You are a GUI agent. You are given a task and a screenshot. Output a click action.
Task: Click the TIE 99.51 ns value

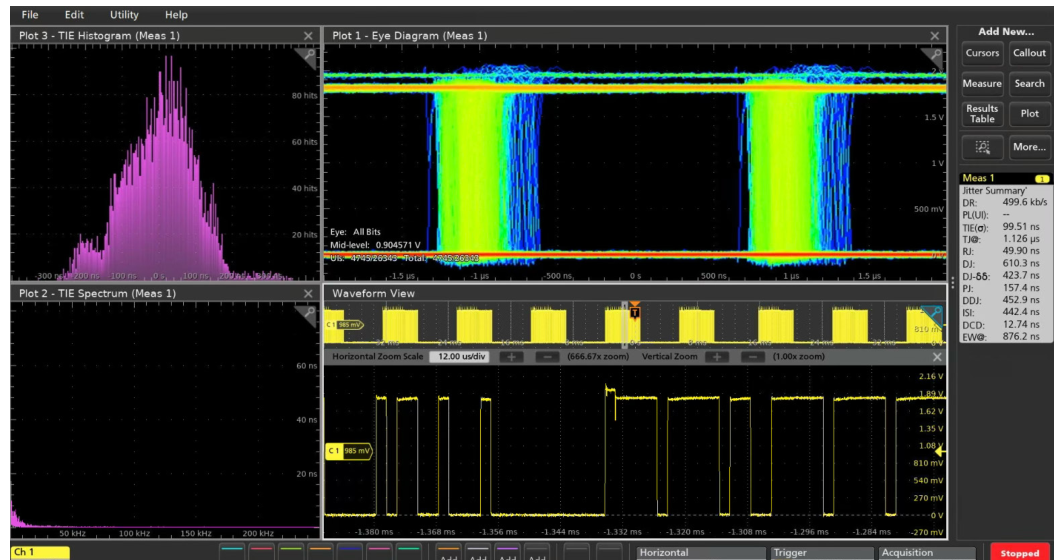[x=1022, y=227]
